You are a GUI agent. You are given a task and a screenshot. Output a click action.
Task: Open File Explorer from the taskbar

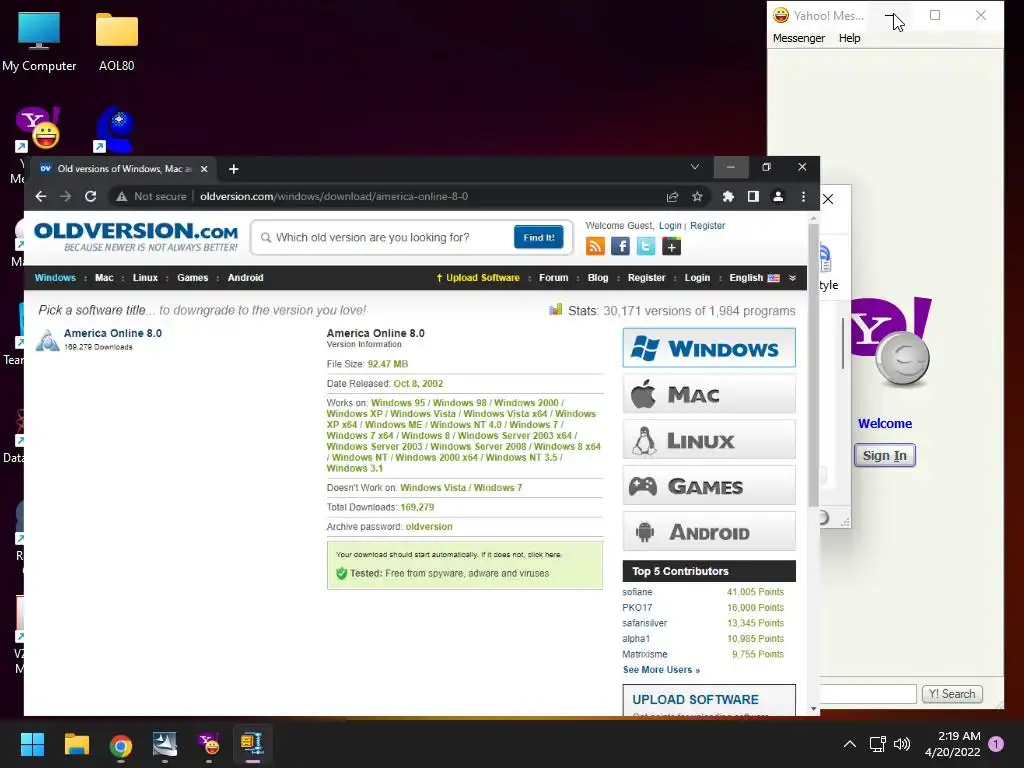click(x=76, y=744)
